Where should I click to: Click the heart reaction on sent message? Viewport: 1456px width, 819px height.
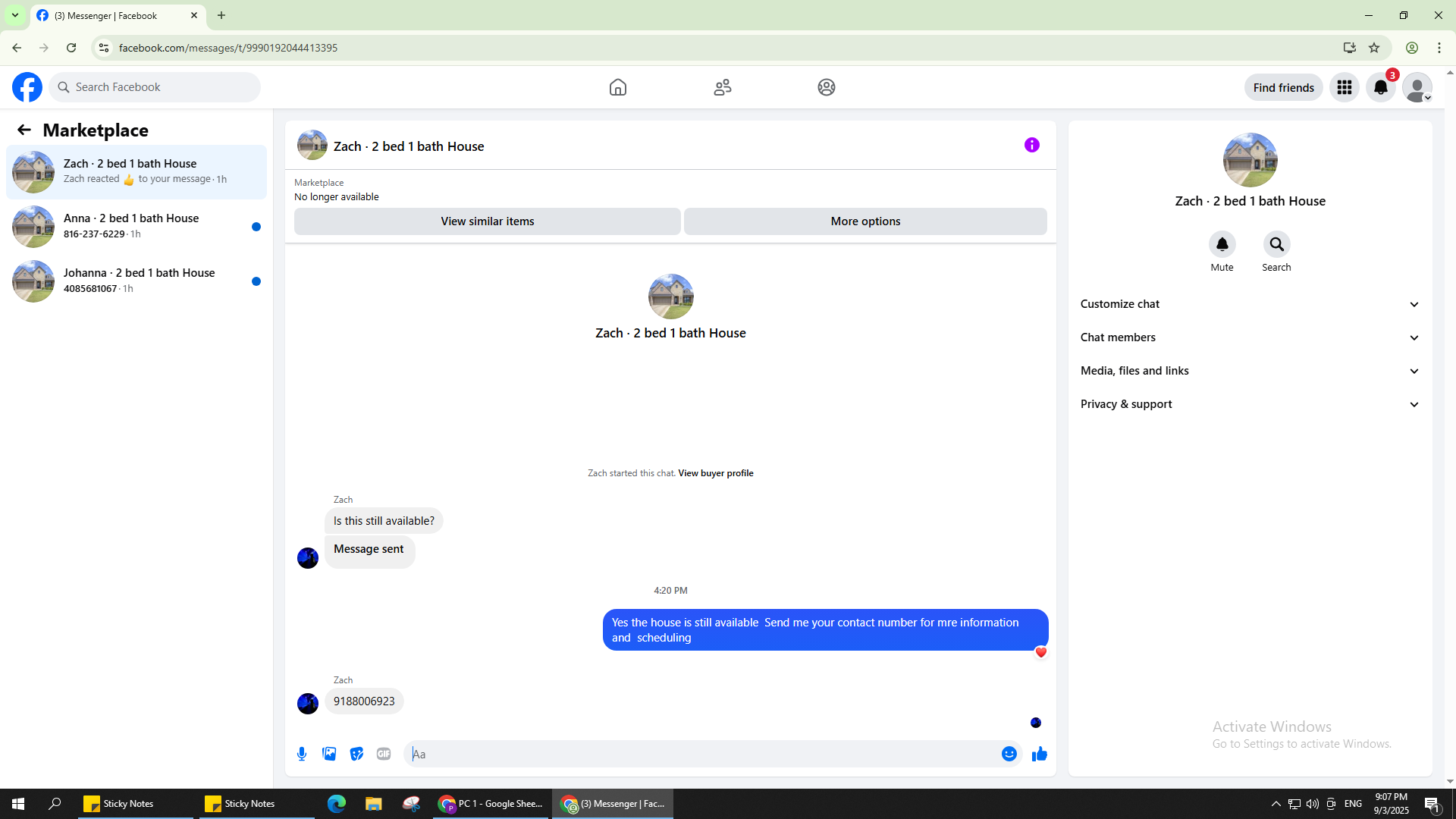point(1041,652)
